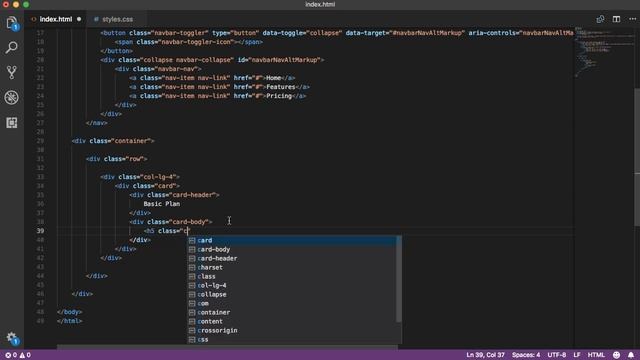Choose 'content' suggestion
Image resolution: width=640 pixels, height=360 pixels.
(x=291, y=321)
